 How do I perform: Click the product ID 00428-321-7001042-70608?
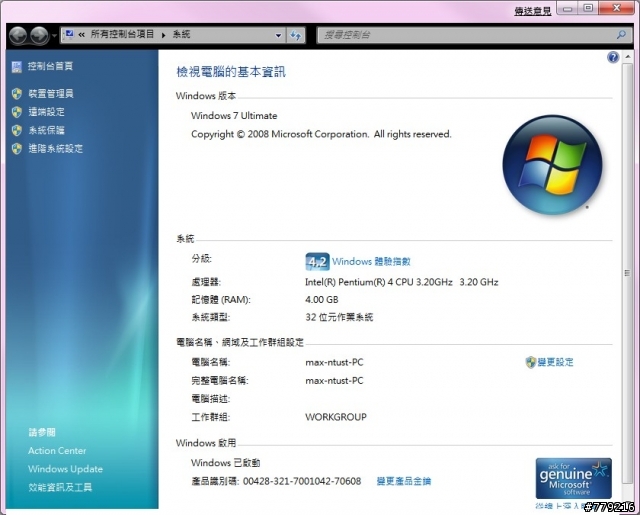coord(302,482)
